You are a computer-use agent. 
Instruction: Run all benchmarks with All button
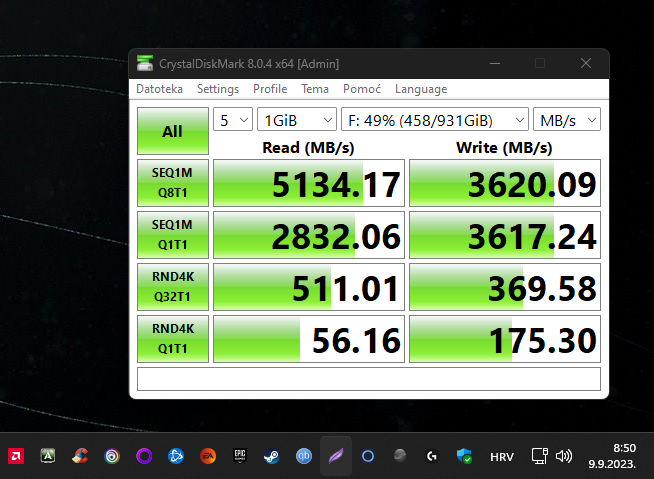(173, 131)
